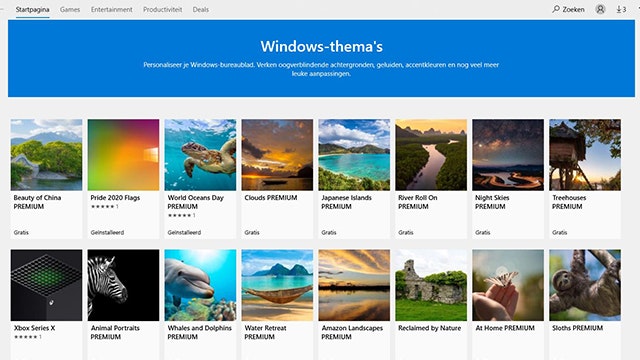Click the Pride 2020 Flags title
Viewport: 640px width, 360px height.
115,198
